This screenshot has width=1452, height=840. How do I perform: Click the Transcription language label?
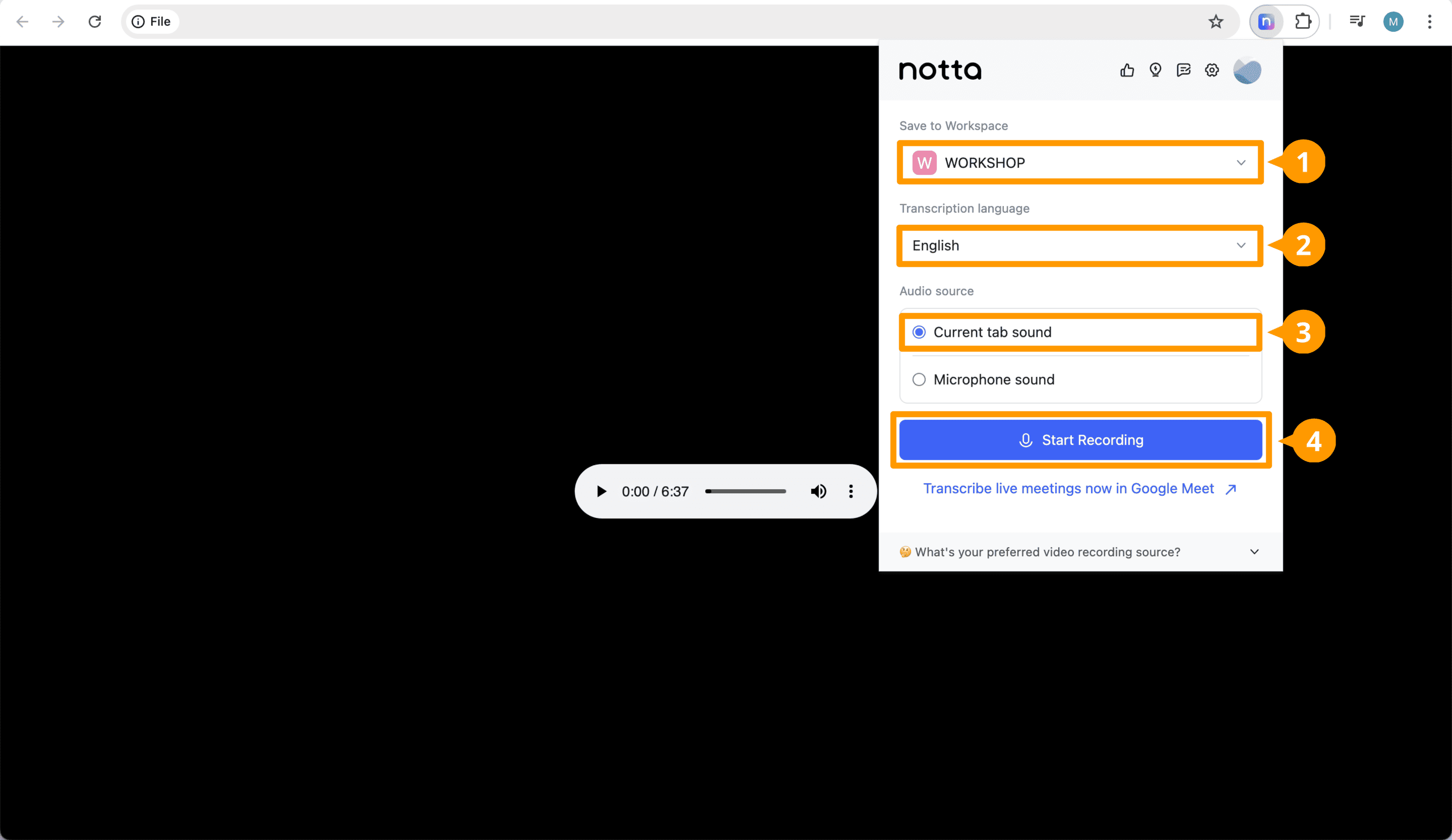coord(964,209)
